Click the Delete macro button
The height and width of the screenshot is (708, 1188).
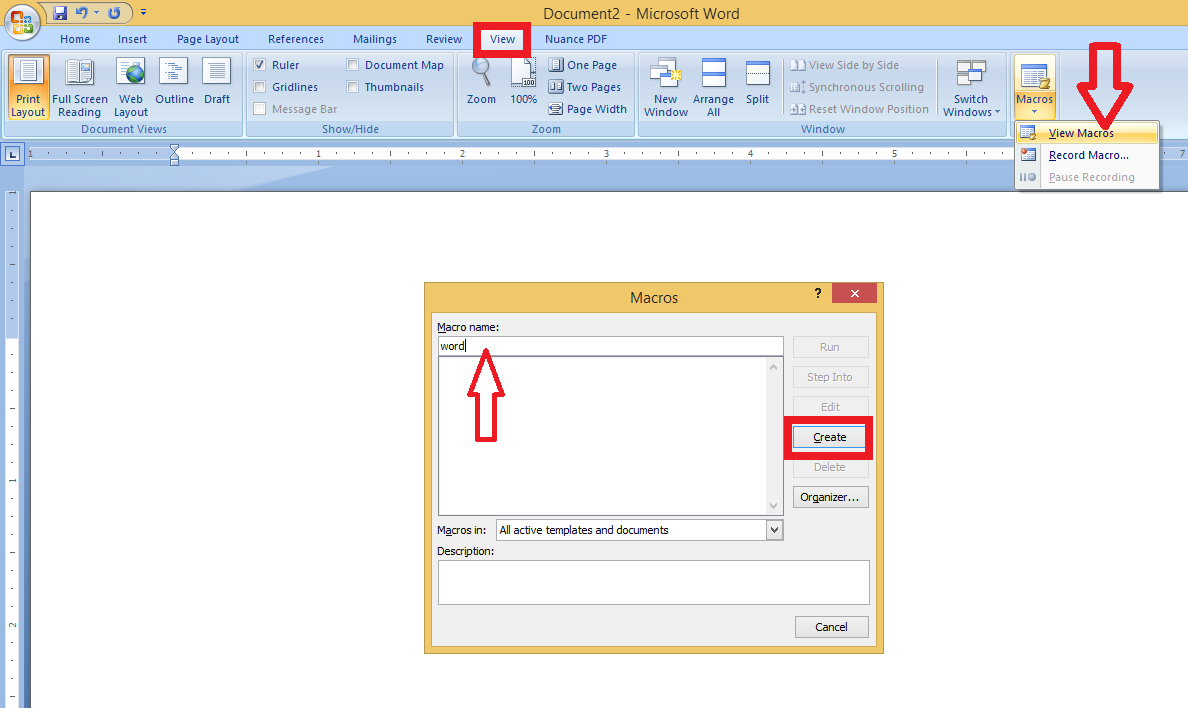click(x=830, y=467)
